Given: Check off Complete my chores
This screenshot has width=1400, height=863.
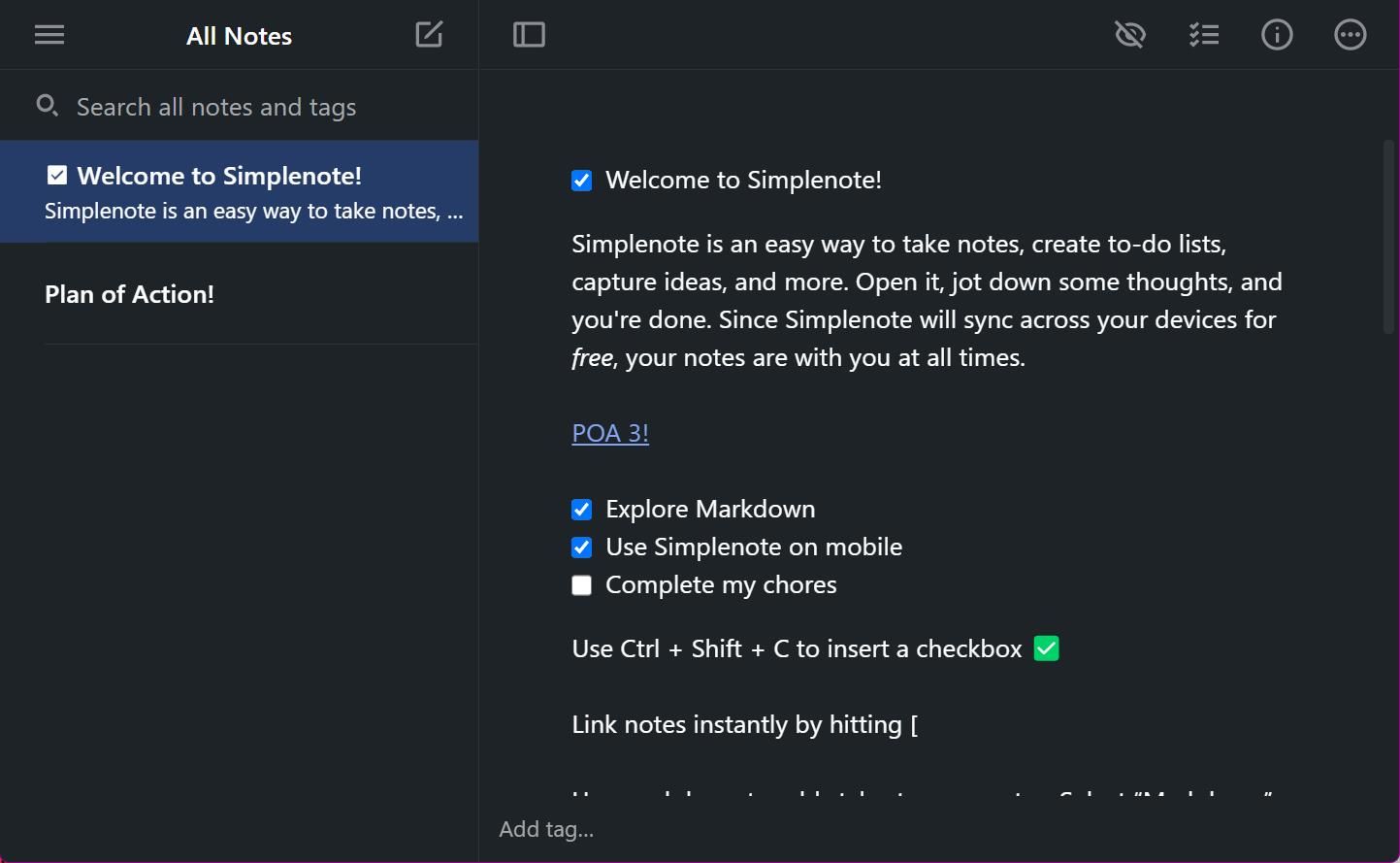Looking at the screenshot, I should (x=581, y=584).
